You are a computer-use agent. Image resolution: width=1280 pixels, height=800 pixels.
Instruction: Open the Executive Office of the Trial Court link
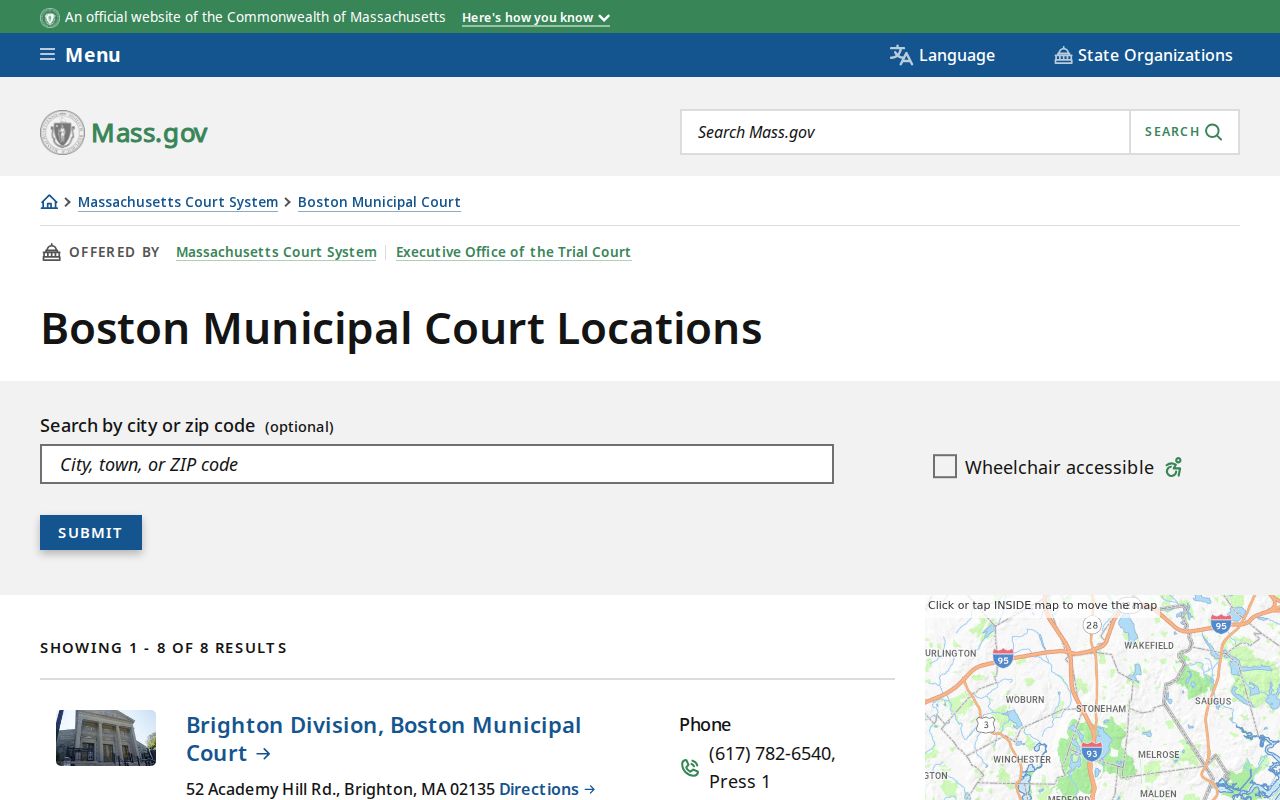click(513, 252)
